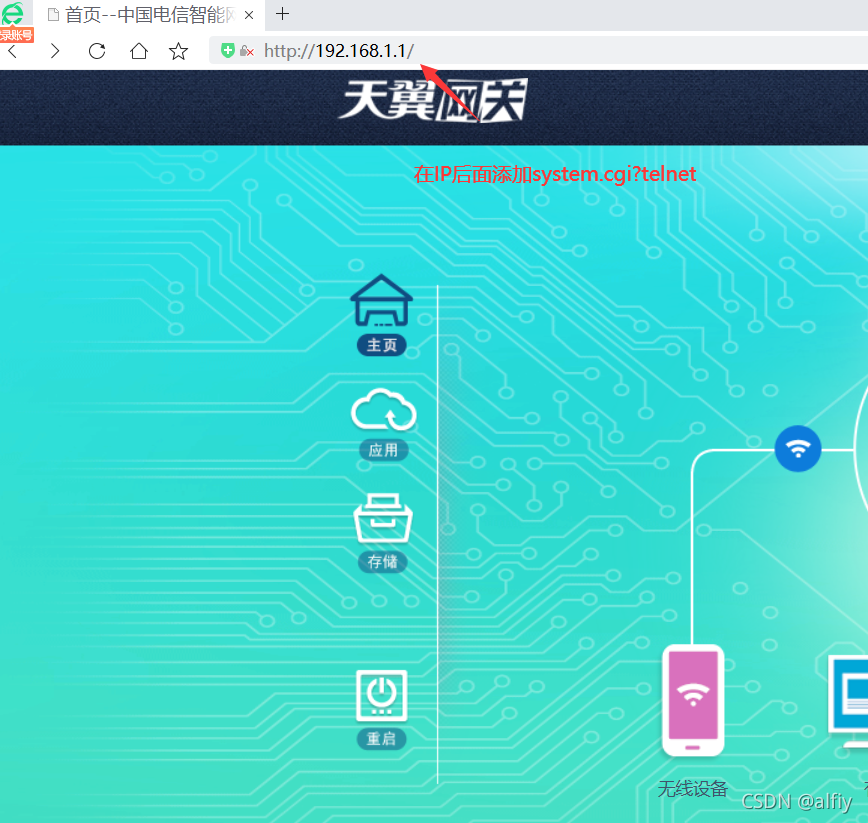Bookmark page with the star icon
Viewport: 868px width, 823px height.
178,51
